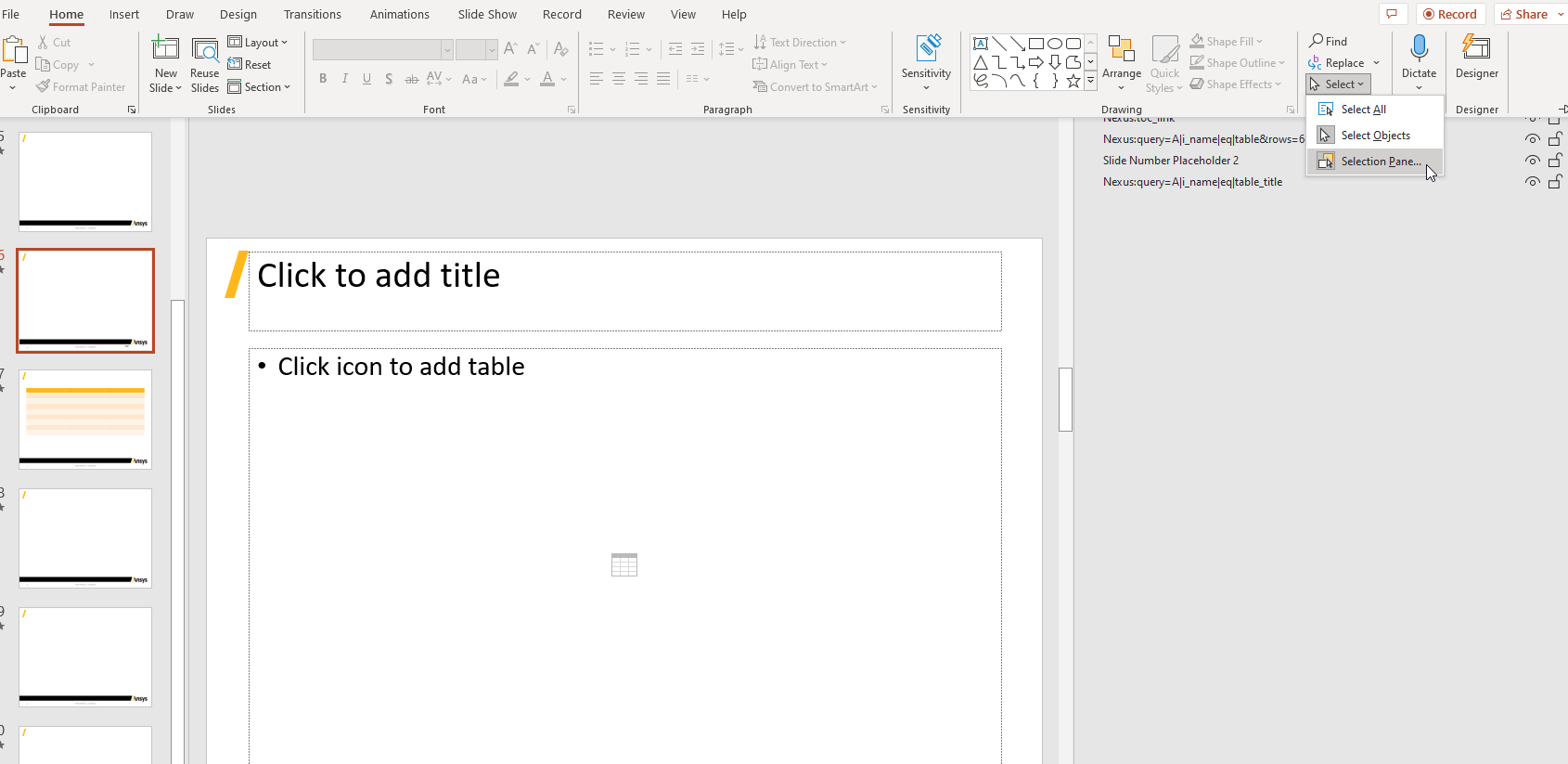Toggle Underline formatting
The image size is (1568, 764).
pos(367,79)
